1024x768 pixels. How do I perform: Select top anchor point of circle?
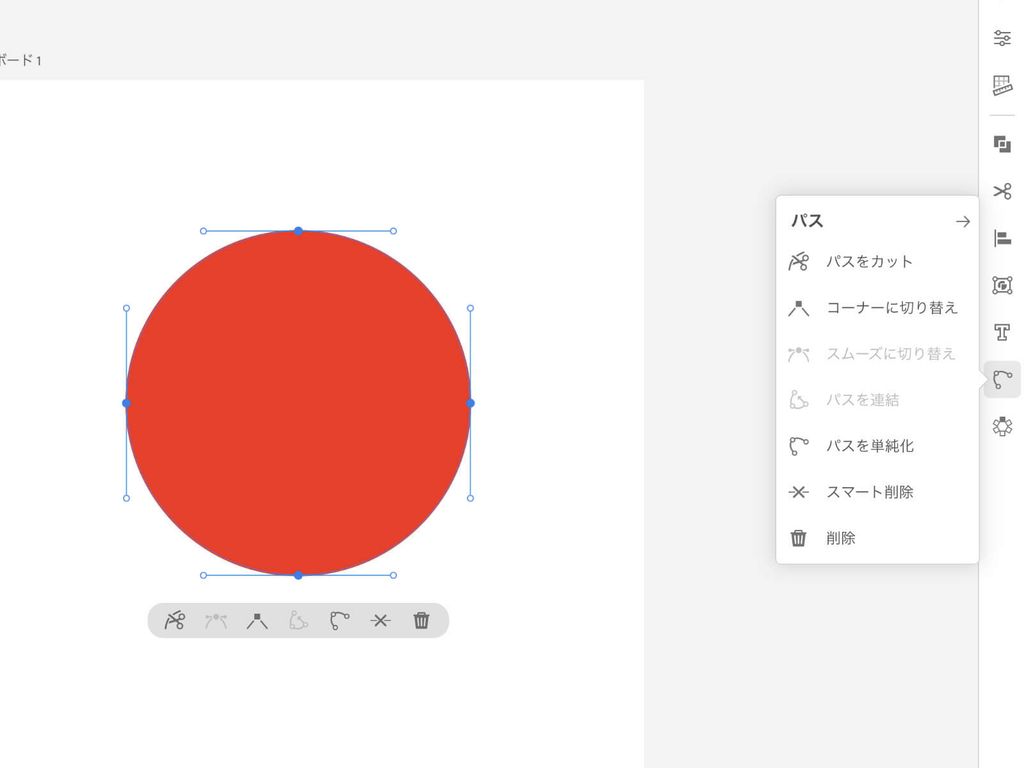tap(298, 231)
